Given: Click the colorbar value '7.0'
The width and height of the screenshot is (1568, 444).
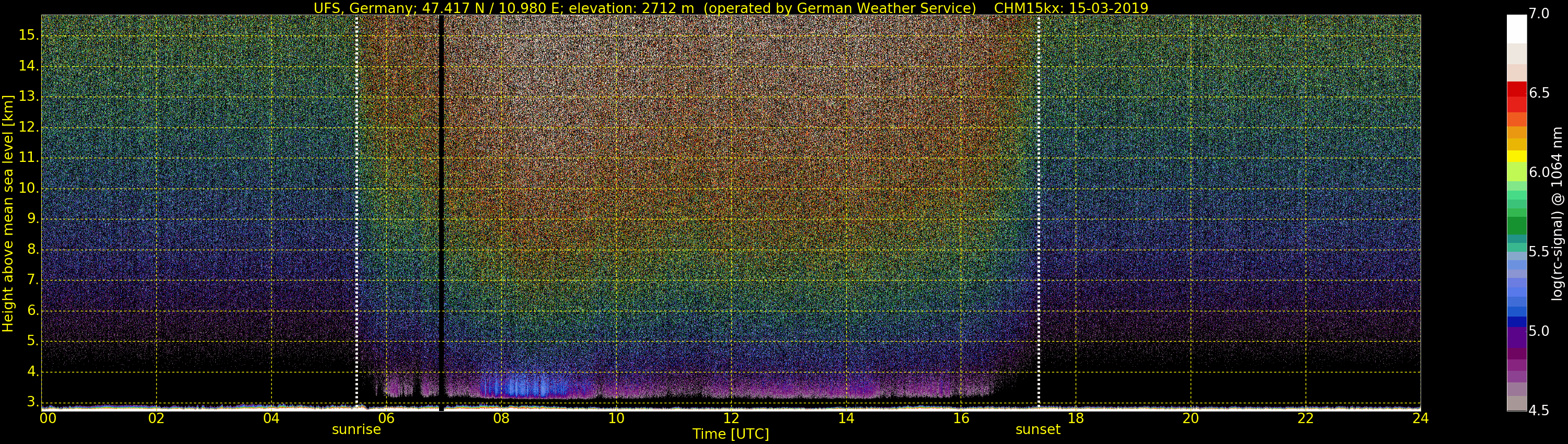Looking at the screenshot, I should pos(1539,14).
